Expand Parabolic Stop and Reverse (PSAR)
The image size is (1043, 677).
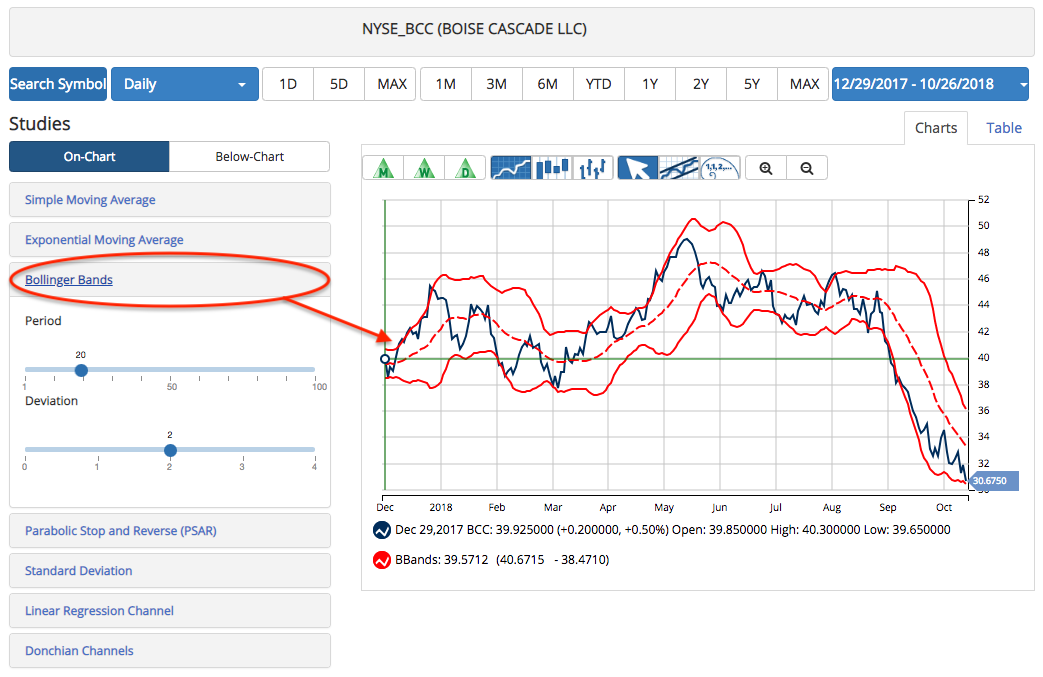(x=170, y=531)
